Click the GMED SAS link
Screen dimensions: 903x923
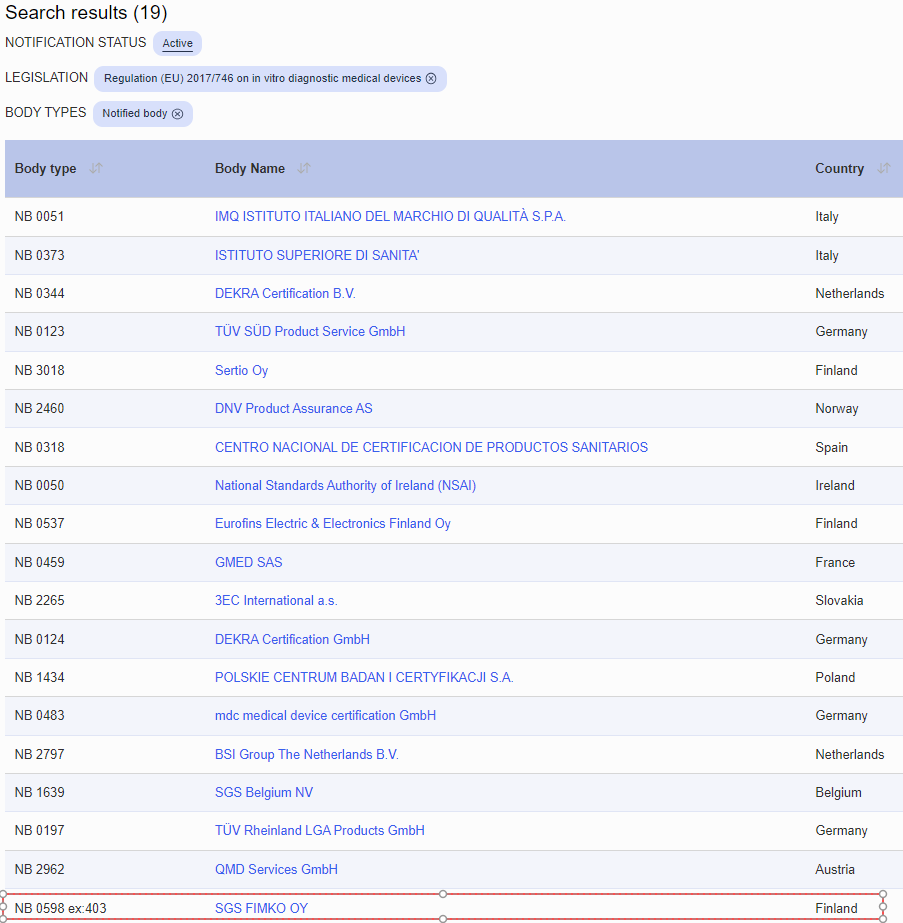pyautogui.click(x=248, y=563)
